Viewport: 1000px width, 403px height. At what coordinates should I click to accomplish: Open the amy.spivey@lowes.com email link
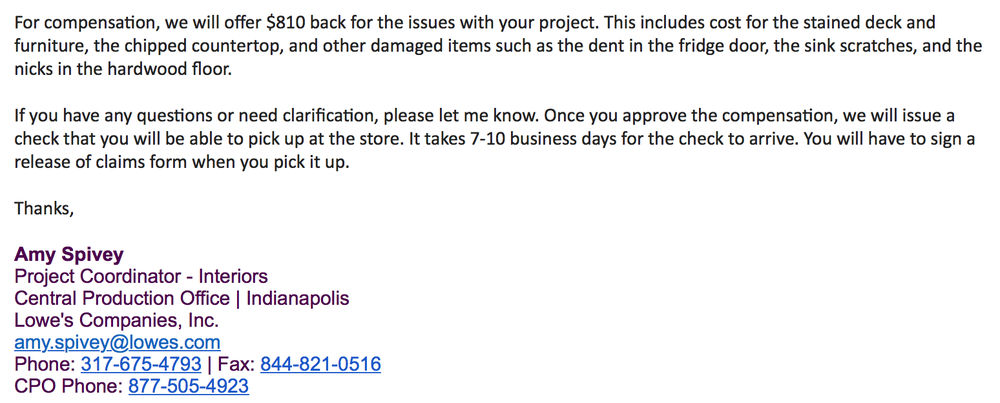click(x=117, y=343)
